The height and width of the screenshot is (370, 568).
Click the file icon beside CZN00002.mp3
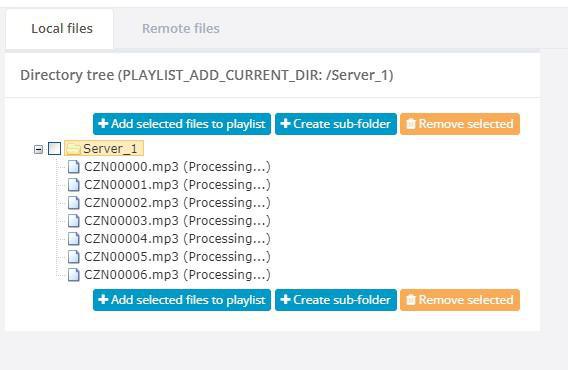coord(74,203)
